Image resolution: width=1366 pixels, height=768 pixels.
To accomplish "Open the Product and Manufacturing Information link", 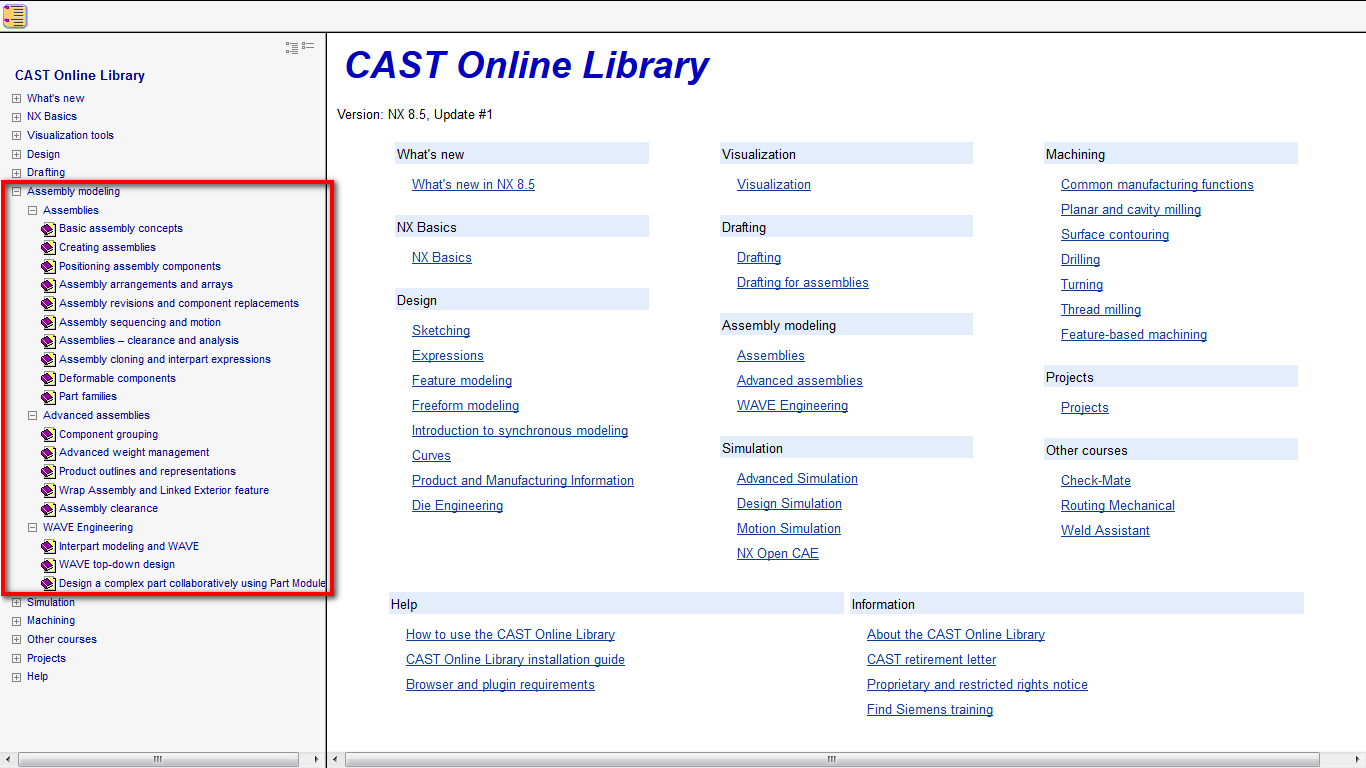I will coord(523,481).
